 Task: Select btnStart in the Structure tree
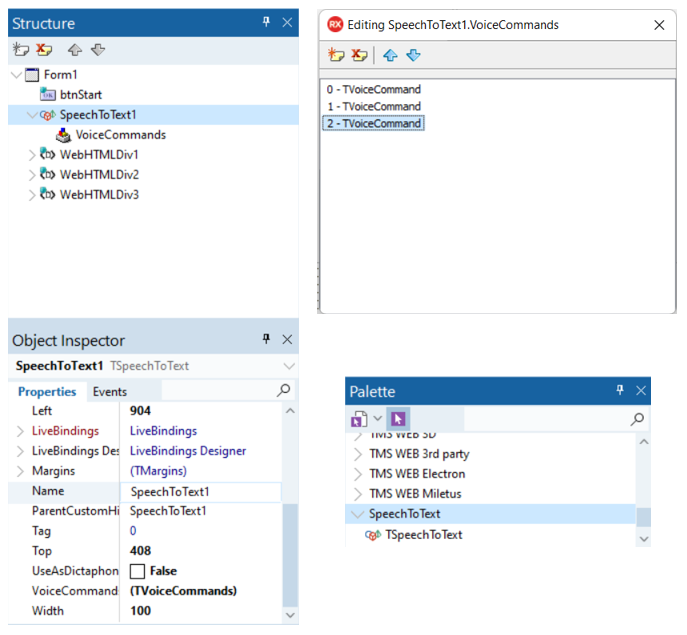pyautogui.click(x=81, y=95)
